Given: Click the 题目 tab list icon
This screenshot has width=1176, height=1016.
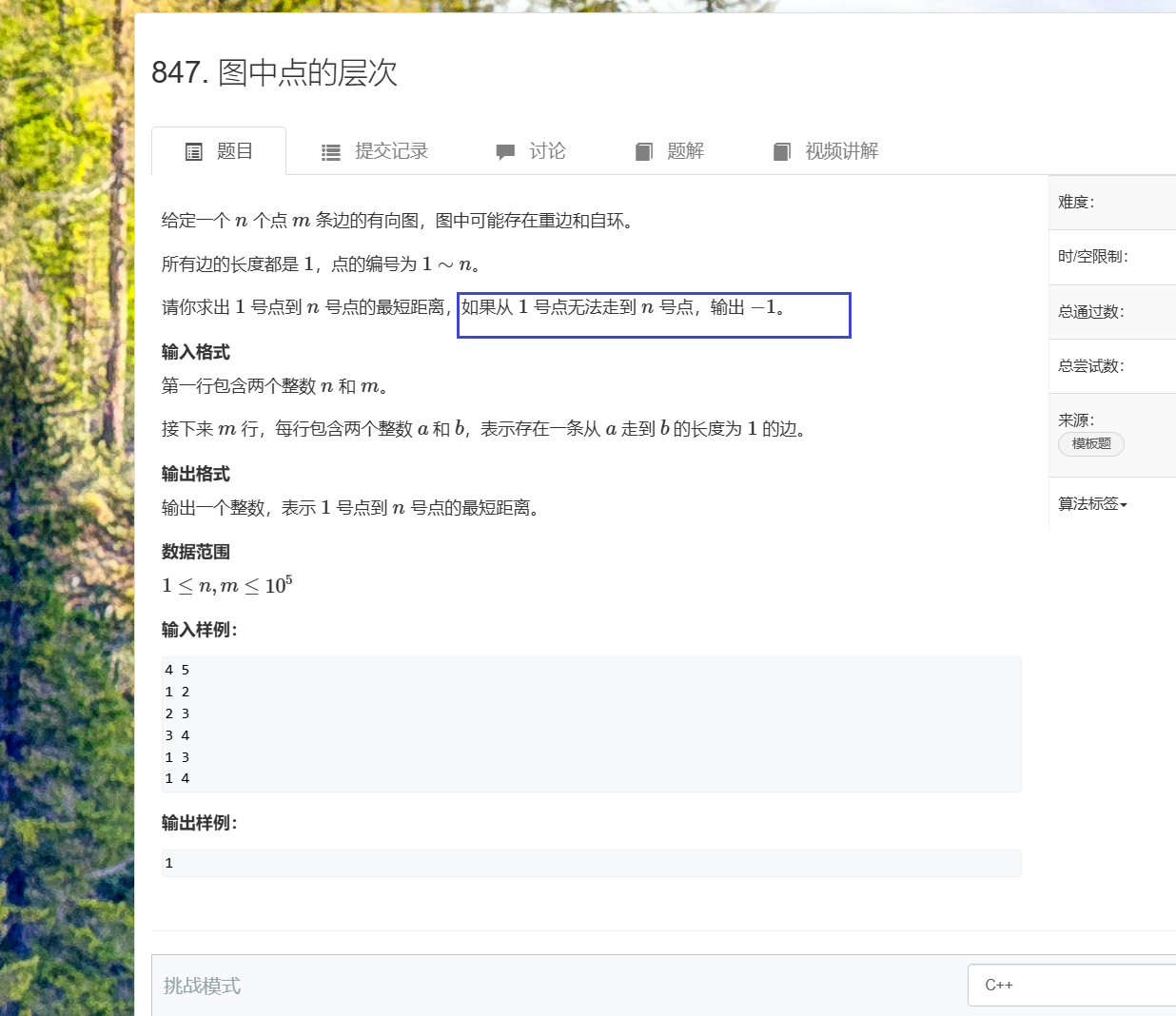Looking at the screenshot, I should (x=193, y=152).
